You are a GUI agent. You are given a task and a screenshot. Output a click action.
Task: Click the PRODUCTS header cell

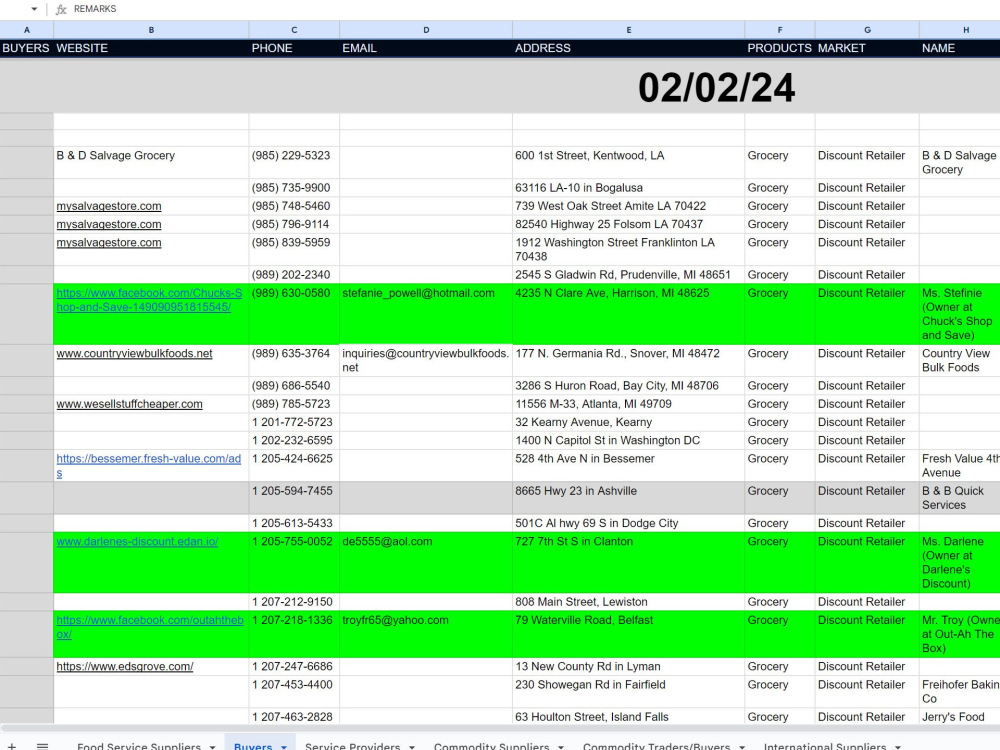(x=779, y=48)
